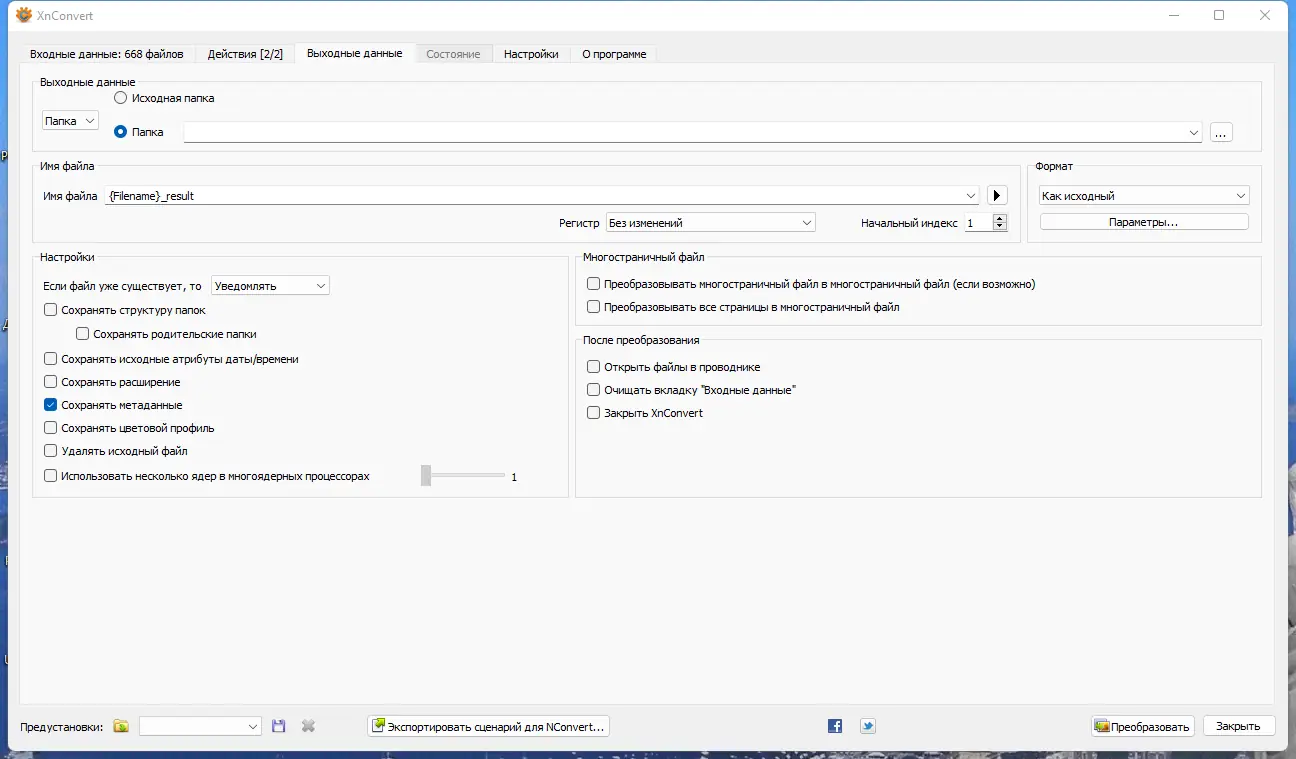Uncheck Сохранять метаданные checkbox
Viewport: 1296px width, 759px height.
pos(51,405)
